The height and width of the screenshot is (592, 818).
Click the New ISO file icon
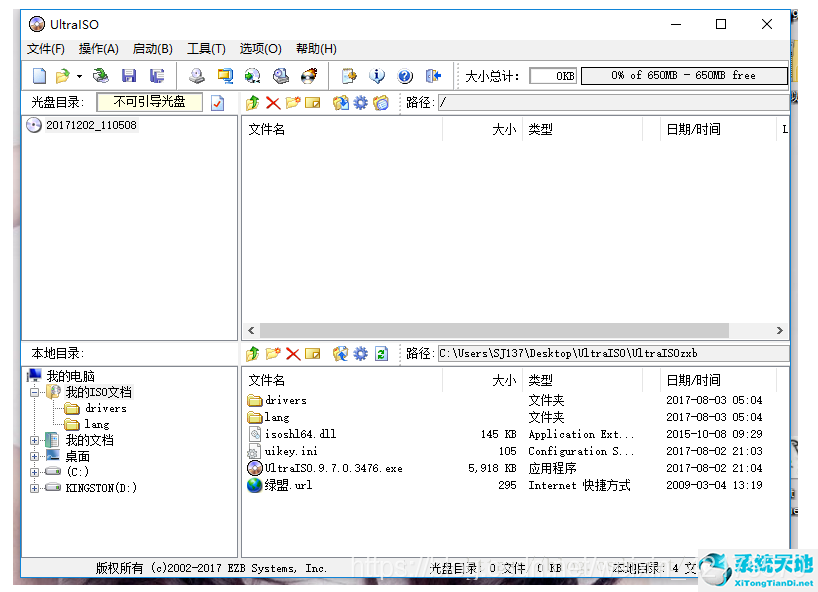point(39,76)
